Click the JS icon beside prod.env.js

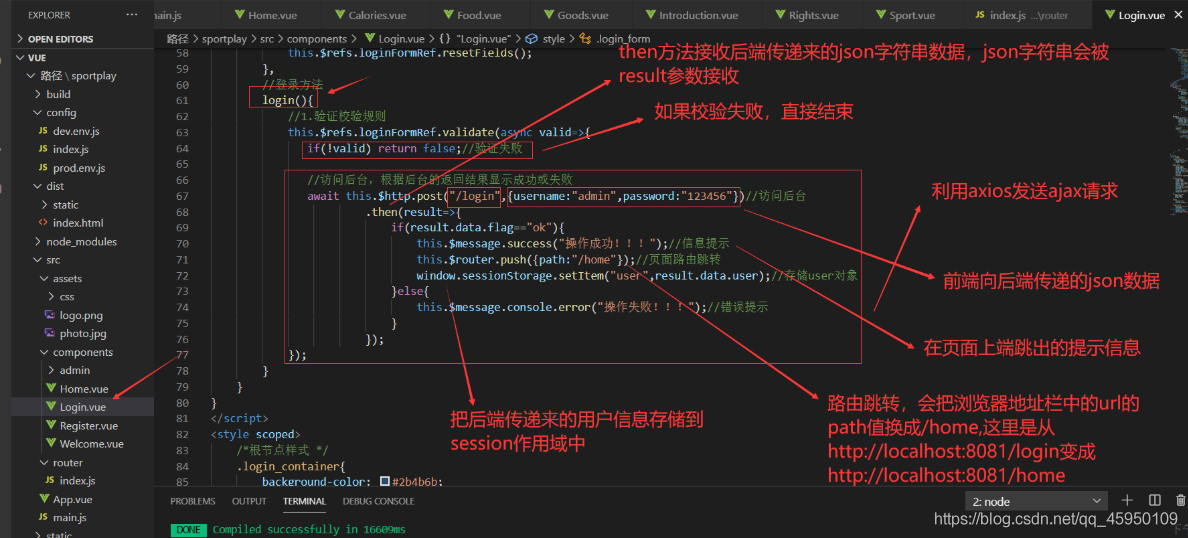[43, 167]
